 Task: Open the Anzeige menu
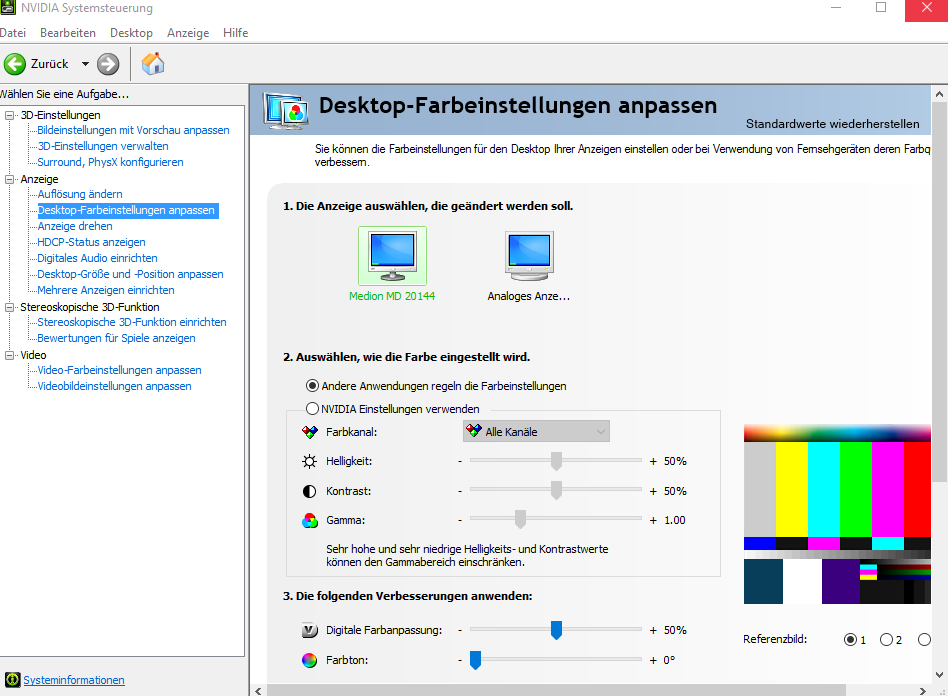coord(188,33)
